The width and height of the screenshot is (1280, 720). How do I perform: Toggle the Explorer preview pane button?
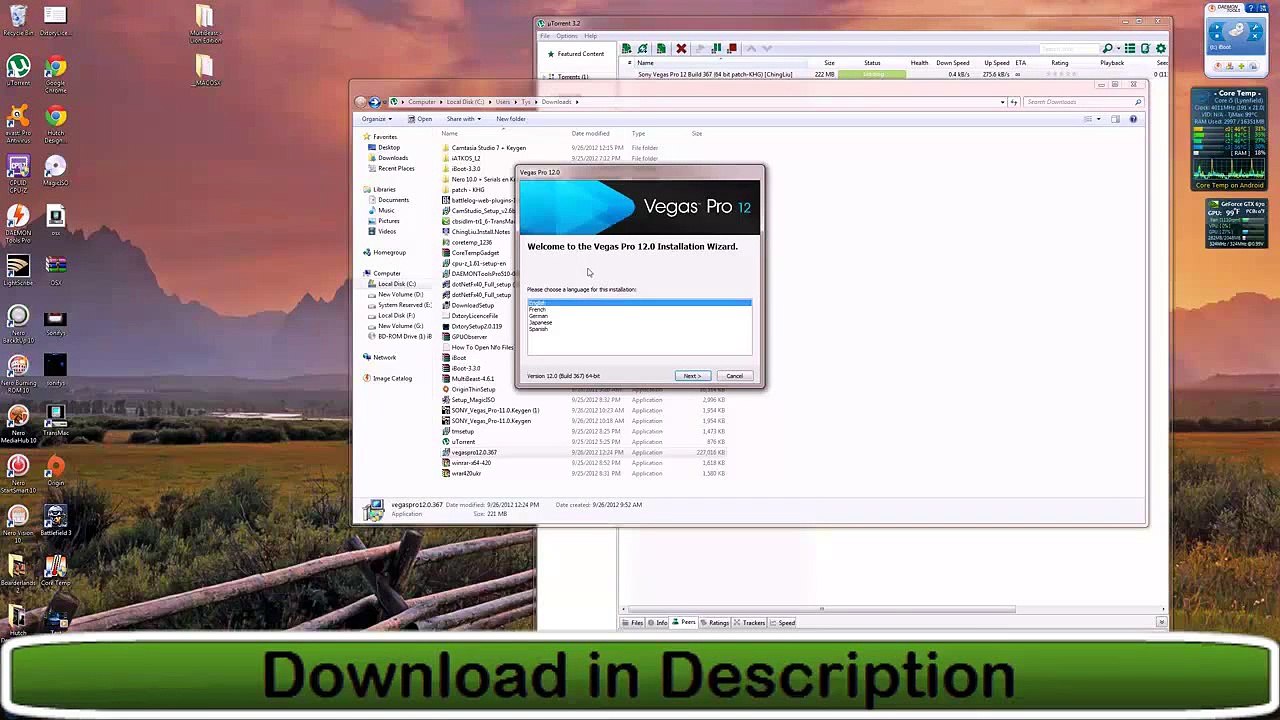tap(1115, 119)
